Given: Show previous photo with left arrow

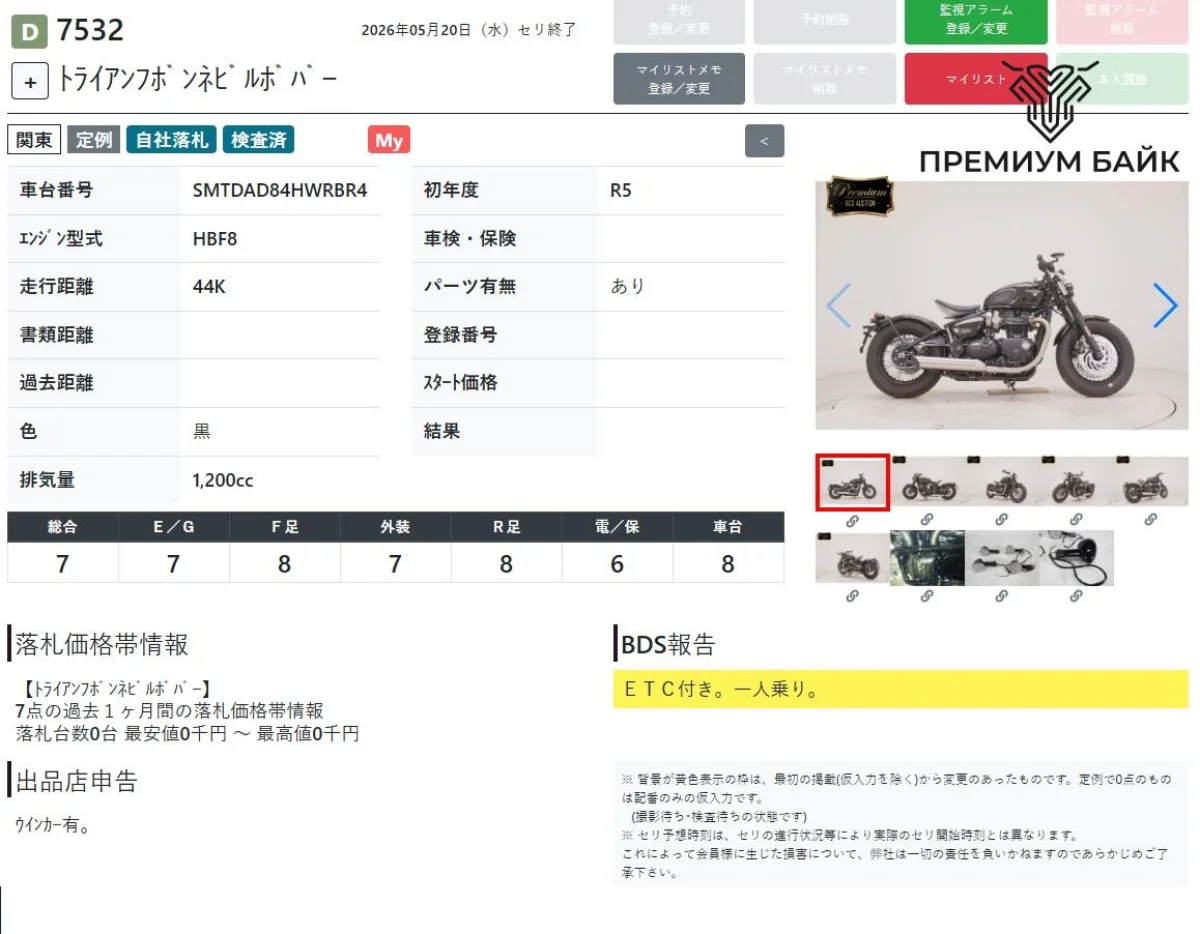Looking at the screenshot, I should tap(839, 306).
